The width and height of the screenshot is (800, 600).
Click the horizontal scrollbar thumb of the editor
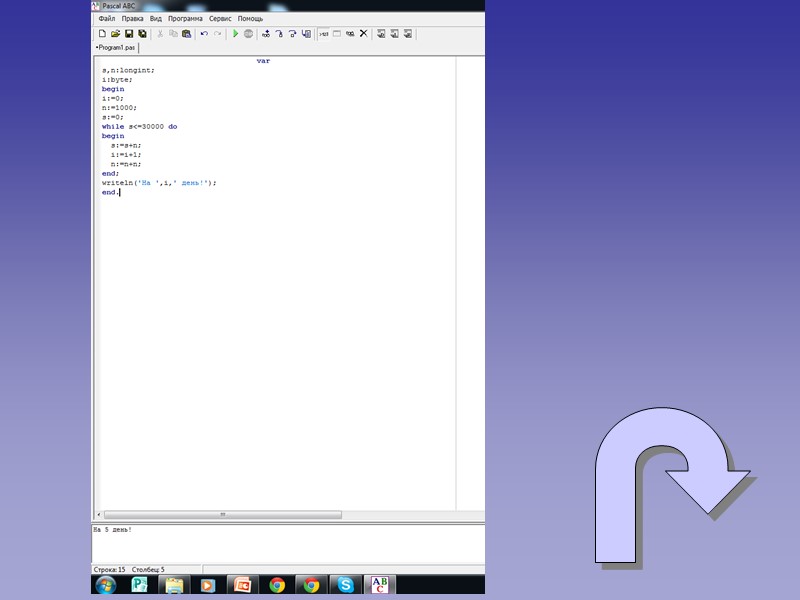222,515
